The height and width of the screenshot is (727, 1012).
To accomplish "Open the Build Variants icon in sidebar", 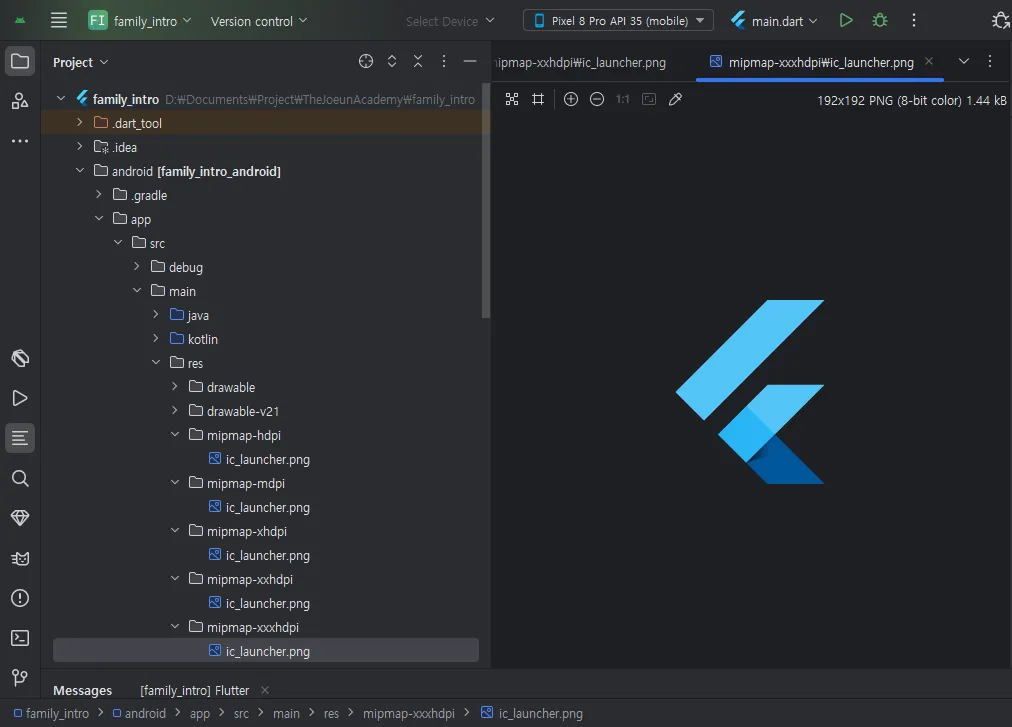I will (20, 358).
